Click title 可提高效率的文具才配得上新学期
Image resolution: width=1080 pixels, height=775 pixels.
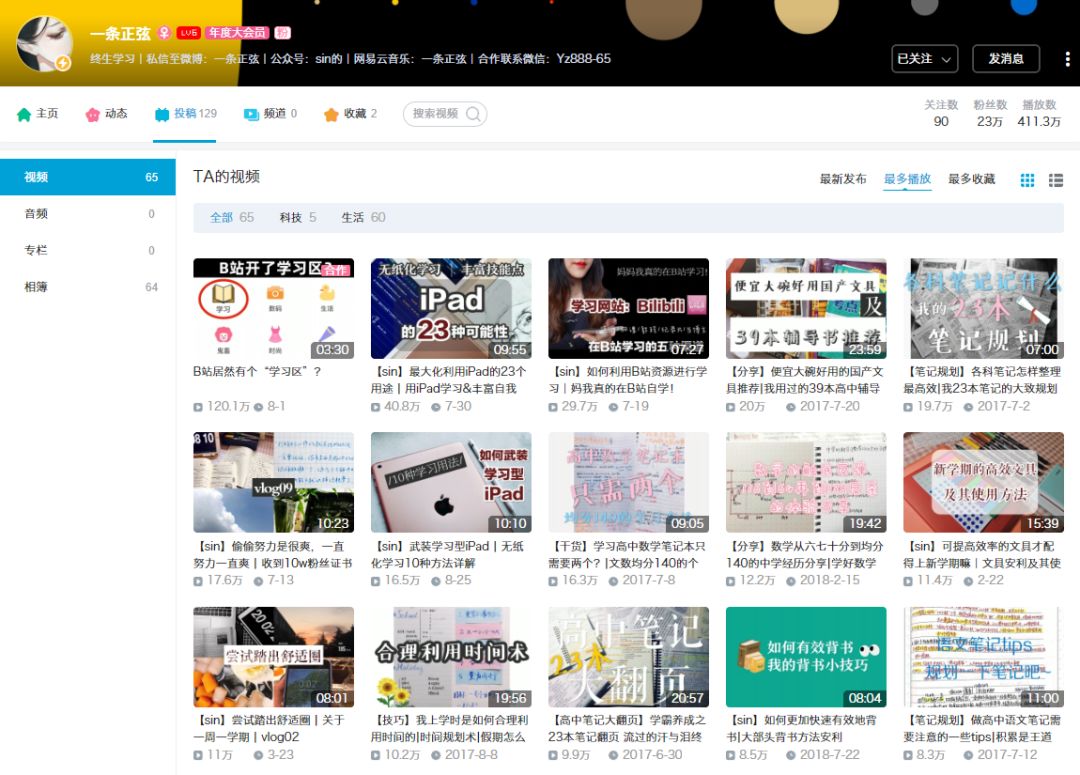[982, 555]
